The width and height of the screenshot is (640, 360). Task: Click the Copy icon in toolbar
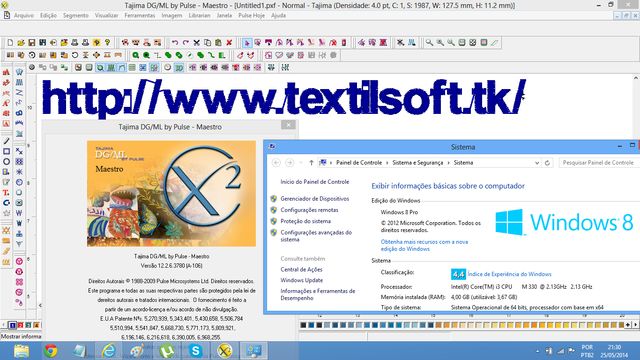[x=207, y=42]
